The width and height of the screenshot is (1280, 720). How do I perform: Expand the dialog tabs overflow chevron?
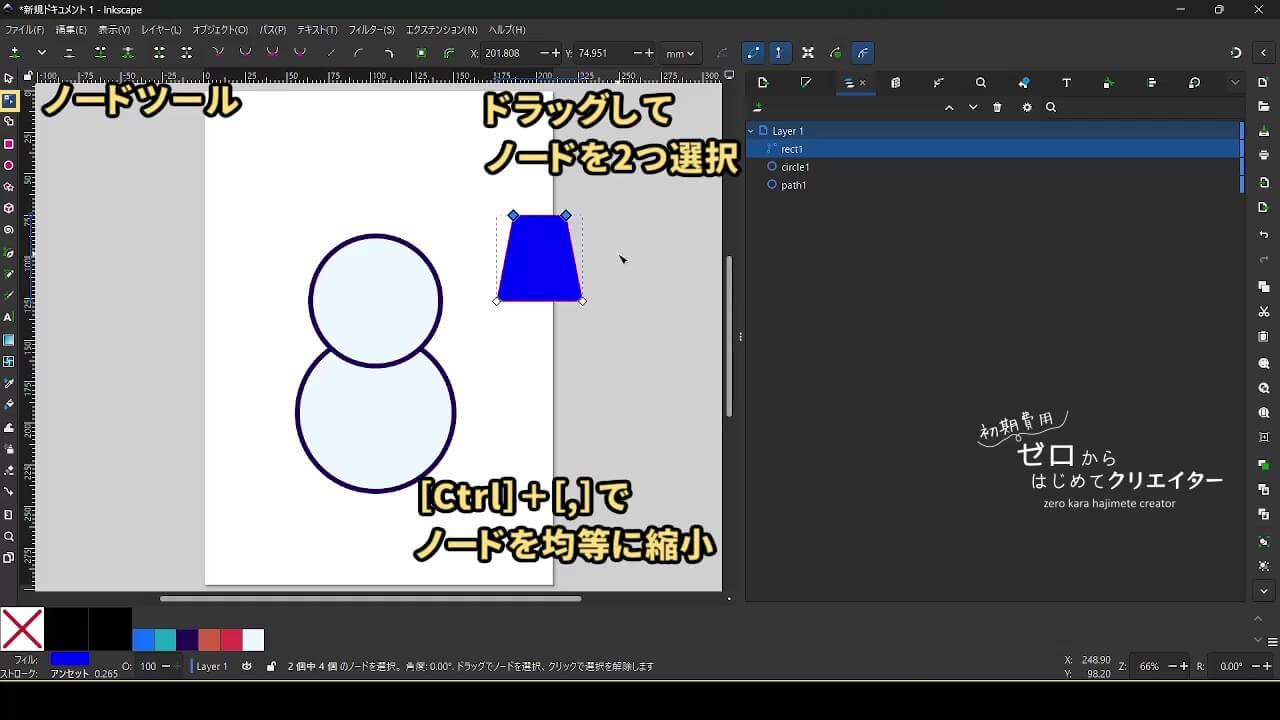[x=1235, y=83]
